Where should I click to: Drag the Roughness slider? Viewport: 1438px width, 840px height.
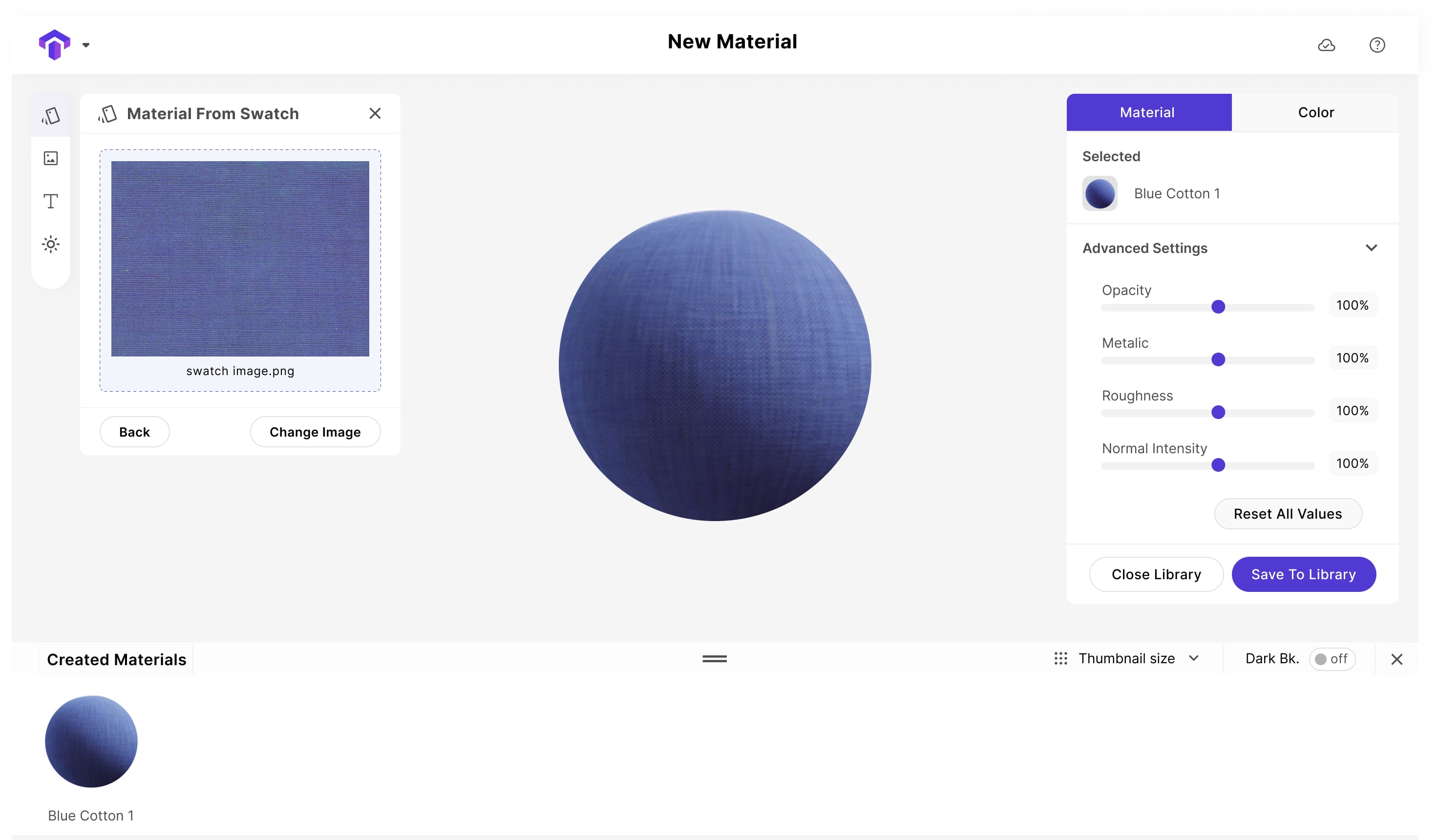tap(1218, 411)
